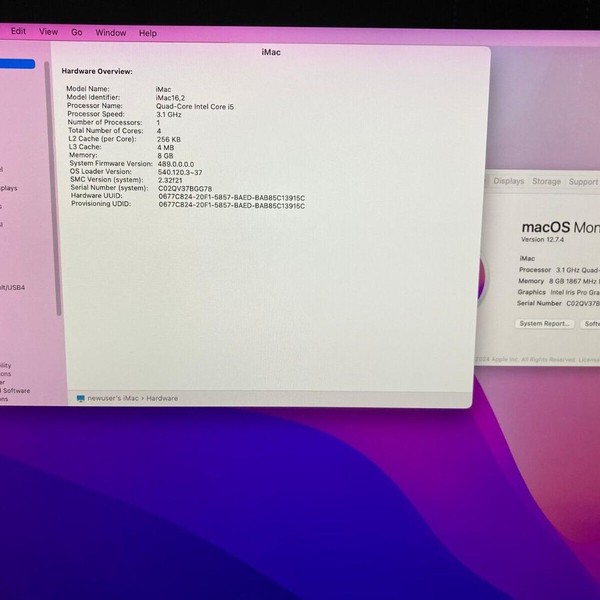This screenshot has height=600, width=600.
Task: Click the Serial Number row in About This Mac
Action: (558, 303)
